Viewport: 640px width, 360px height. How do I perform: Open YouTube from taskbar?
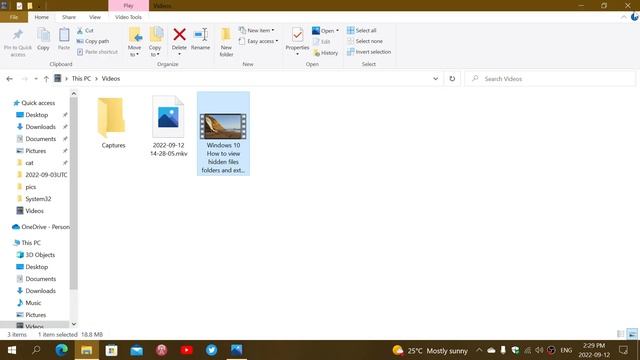click(x=187, y=350)
